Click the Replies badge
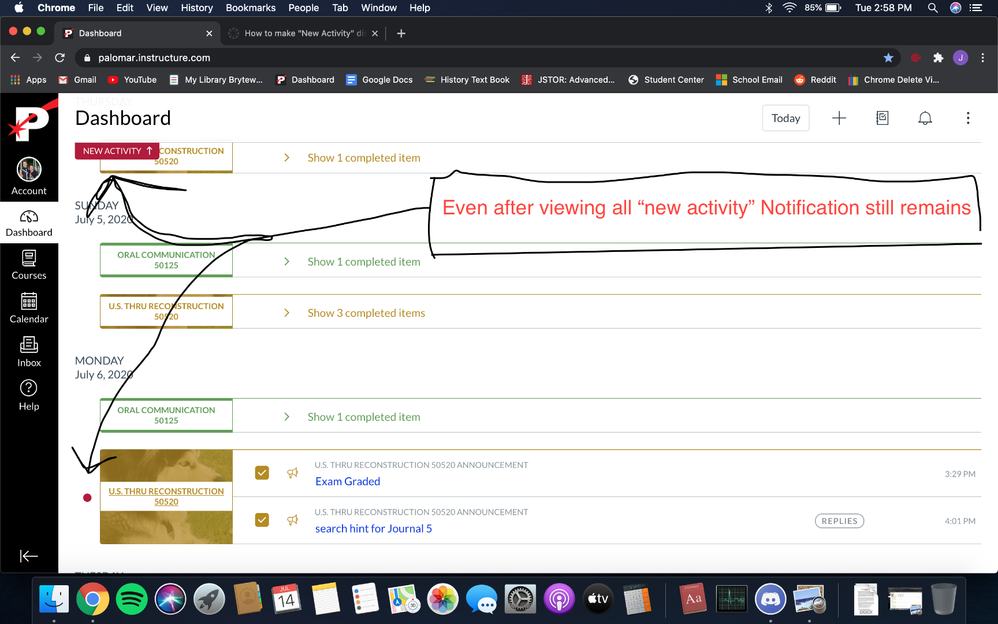This screenshot has height=624, width=998. point(840,521)
